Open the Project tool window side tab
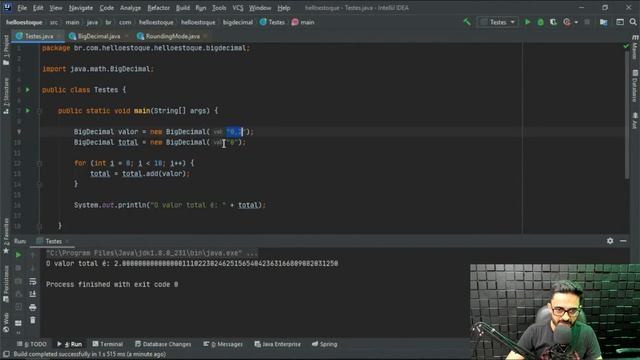The image size is (640, 360). coord(6,51)
